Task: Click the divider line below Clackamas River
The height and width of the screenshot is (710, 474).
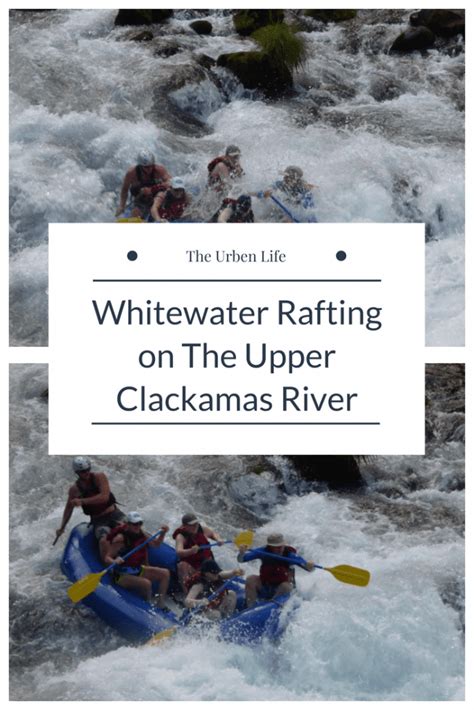Action: click(236, 423)
